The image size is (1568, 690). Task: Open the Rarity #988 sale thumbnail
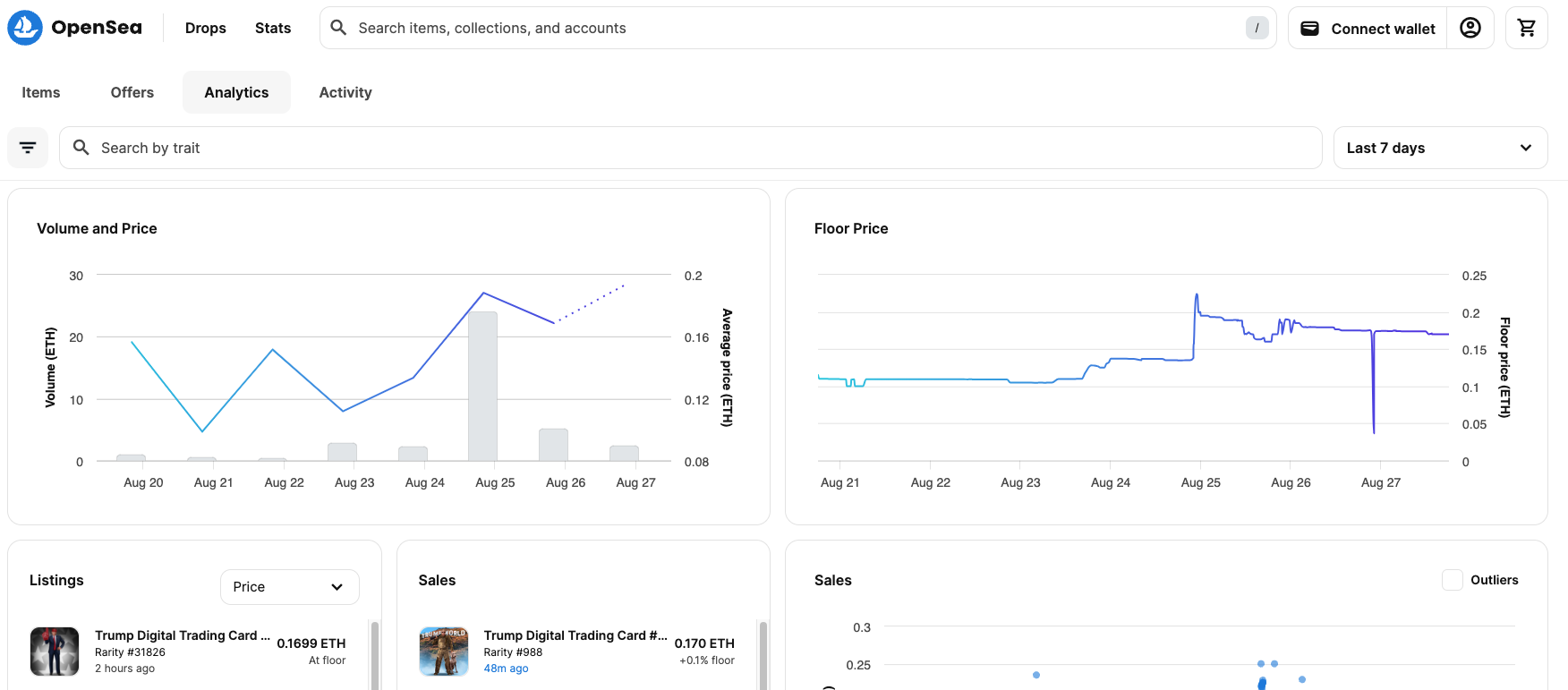click(443, 651)
